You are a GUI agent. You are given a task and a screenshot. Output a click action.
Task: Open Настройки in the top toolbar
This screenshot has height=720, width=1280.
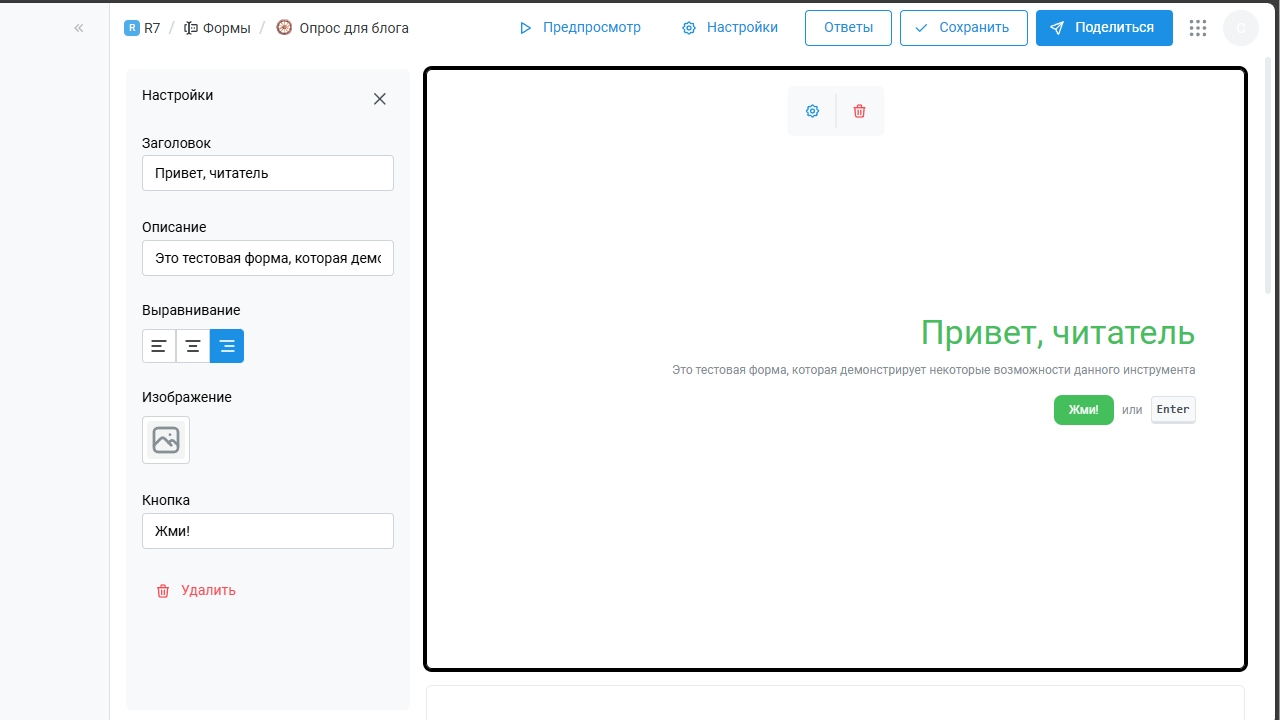730,28
